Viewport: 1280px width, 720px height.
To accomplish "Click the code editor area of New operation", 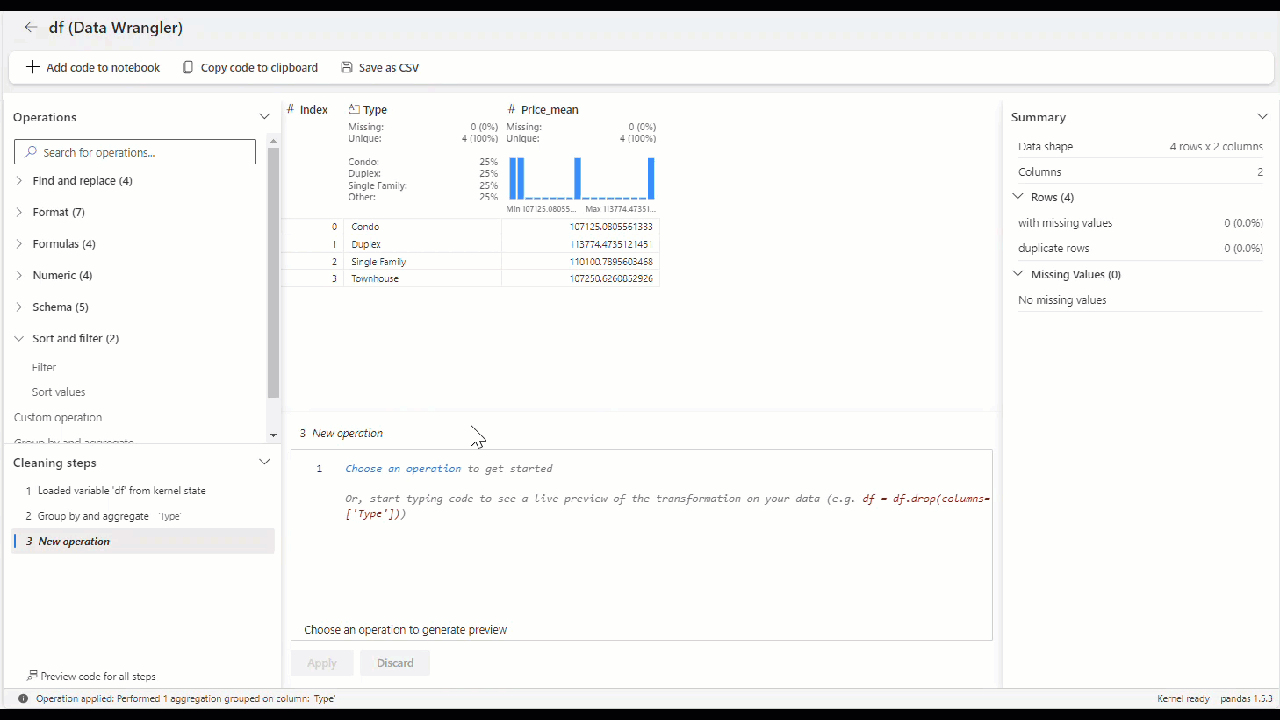I will (642, 545).
